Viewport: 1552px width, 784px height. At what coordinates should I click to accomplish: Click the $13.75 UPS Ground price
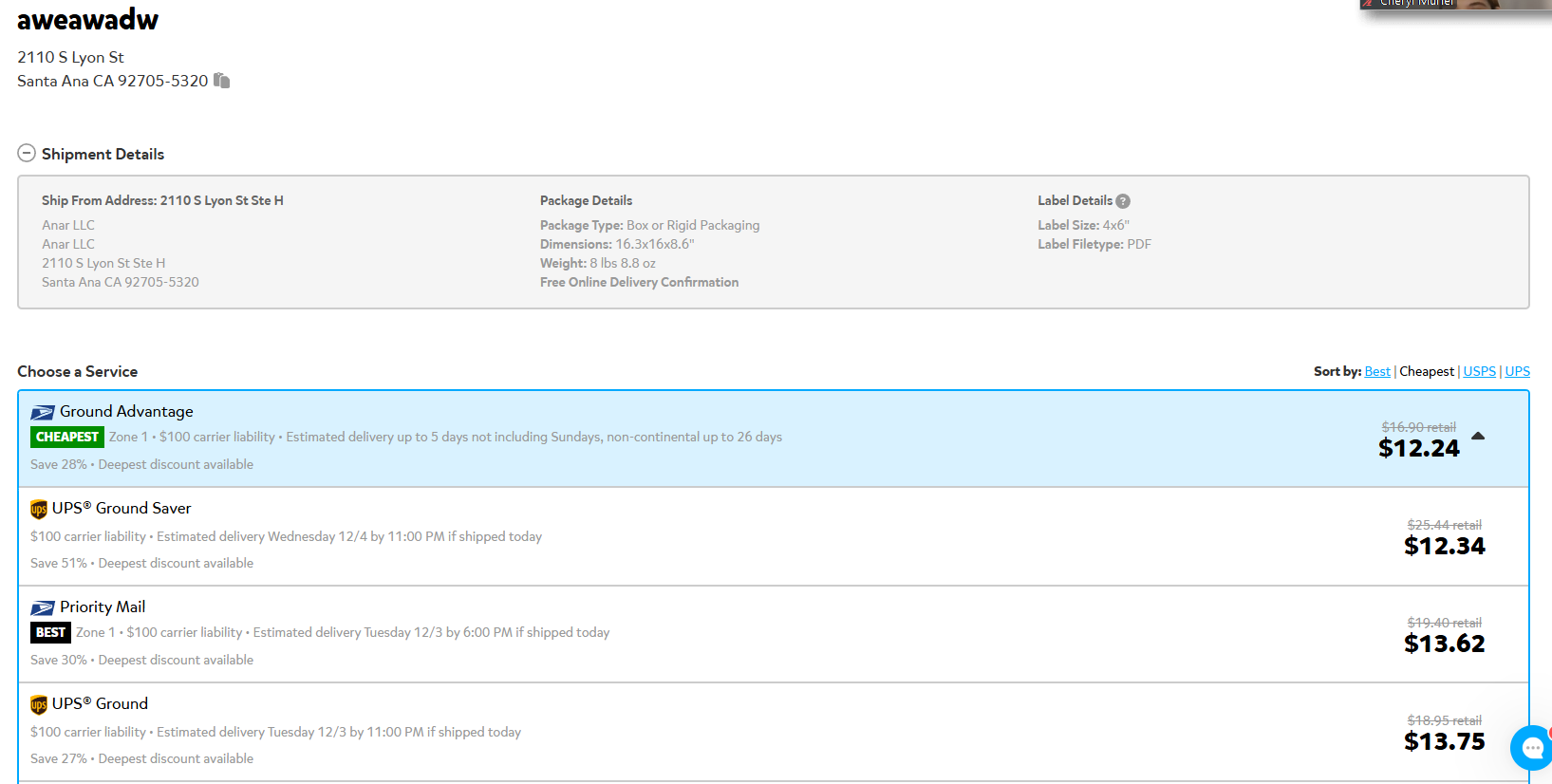(1444, 741)
